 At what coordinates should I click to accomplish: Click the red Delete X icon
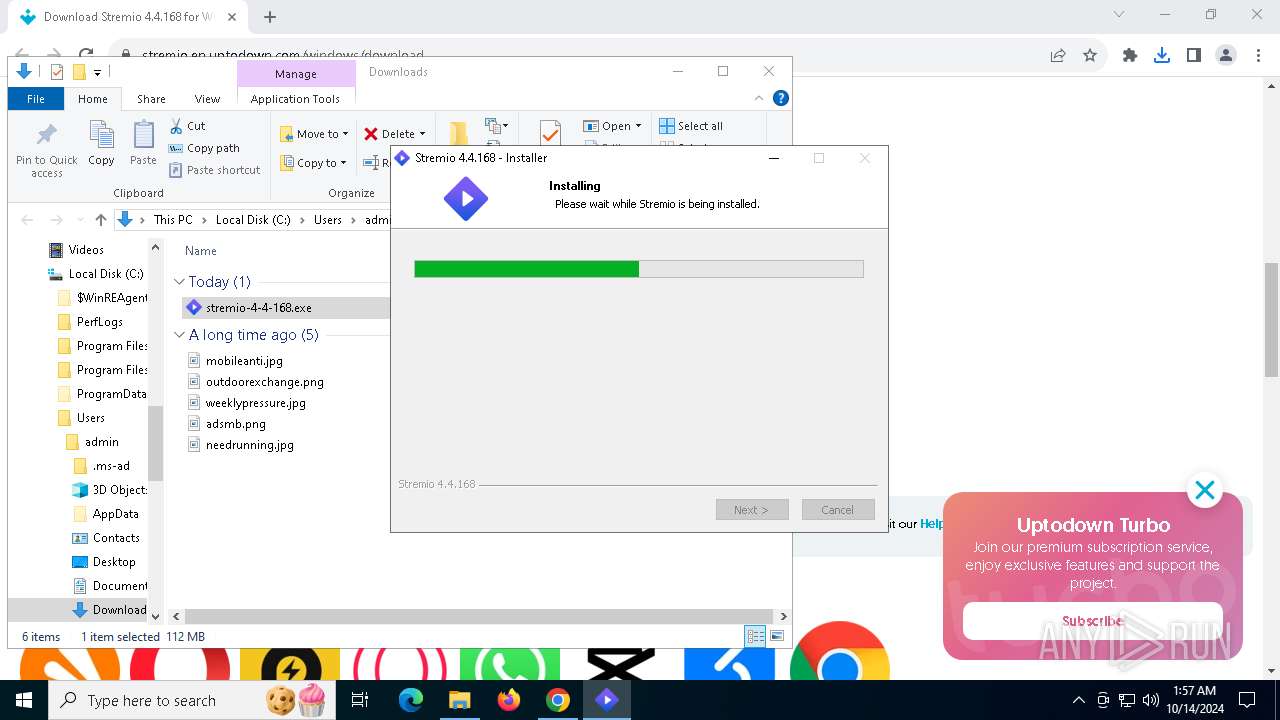click(x=371, y=134)
